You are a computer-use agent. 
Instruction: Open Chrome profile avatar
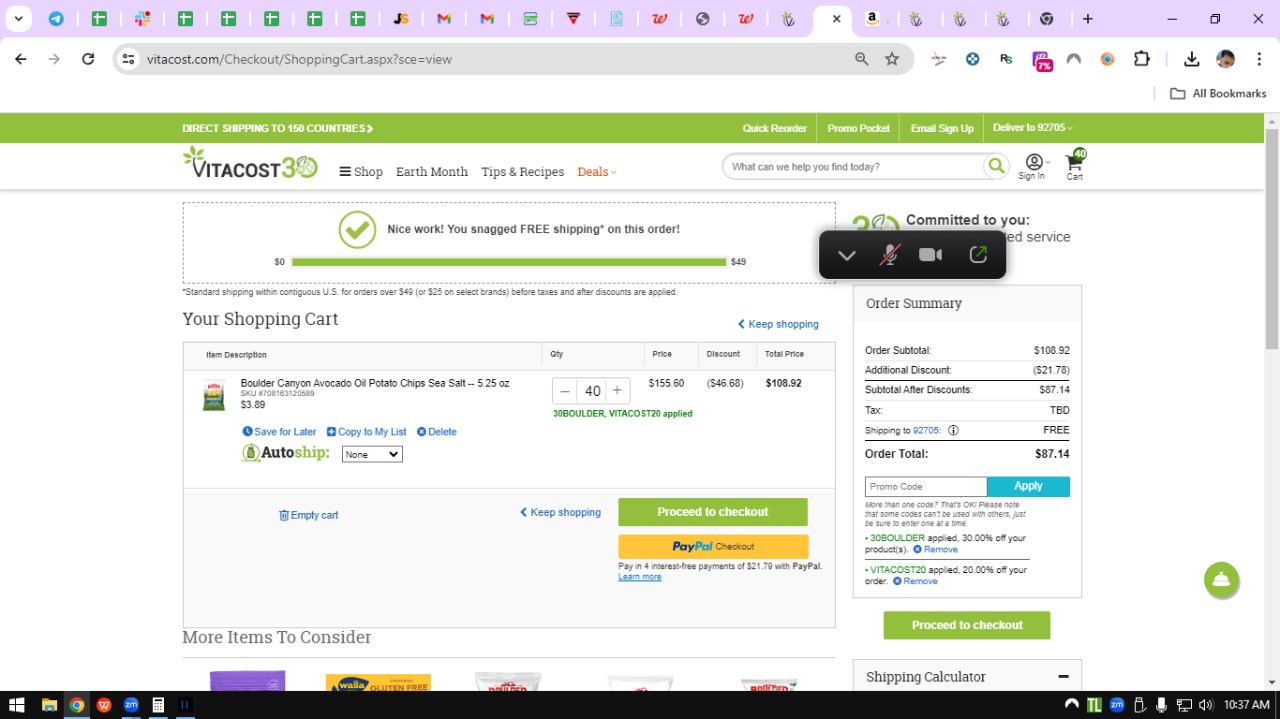pyautogui.click(x=1225, y=59)
